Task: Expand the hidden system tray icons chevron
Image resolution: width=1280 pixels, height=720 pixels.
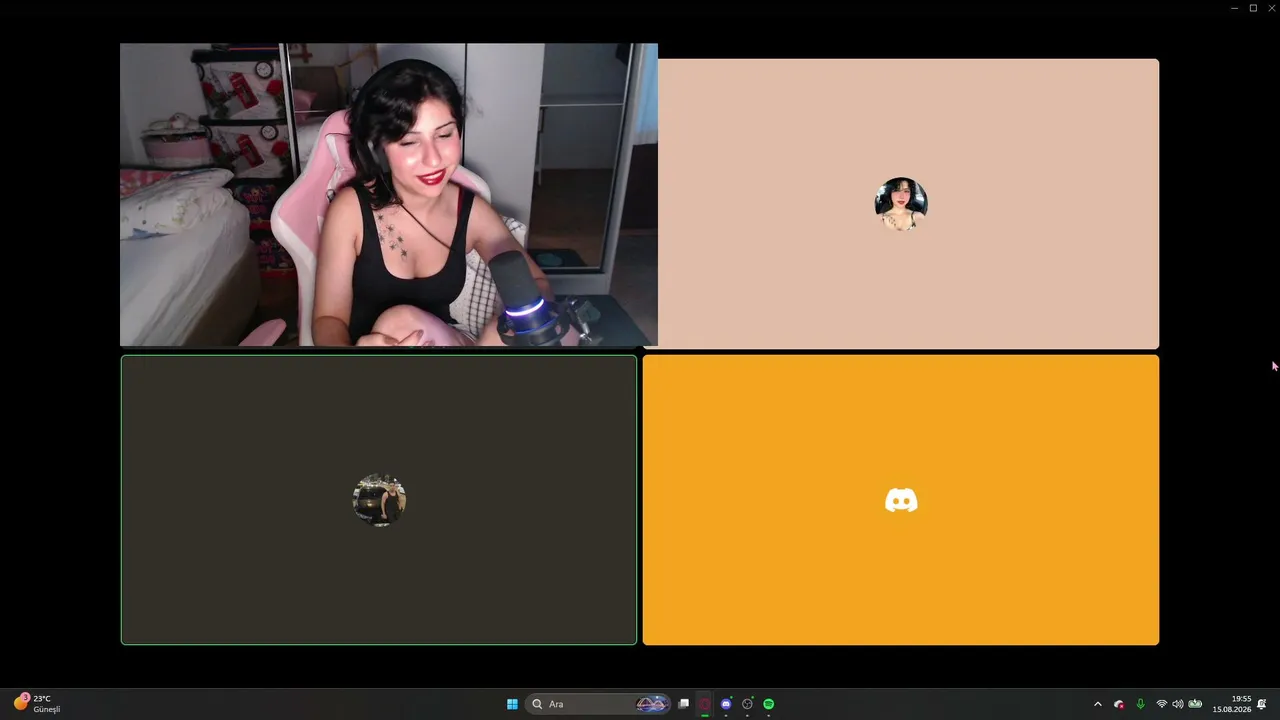Action: click(x=1098, y=704)
